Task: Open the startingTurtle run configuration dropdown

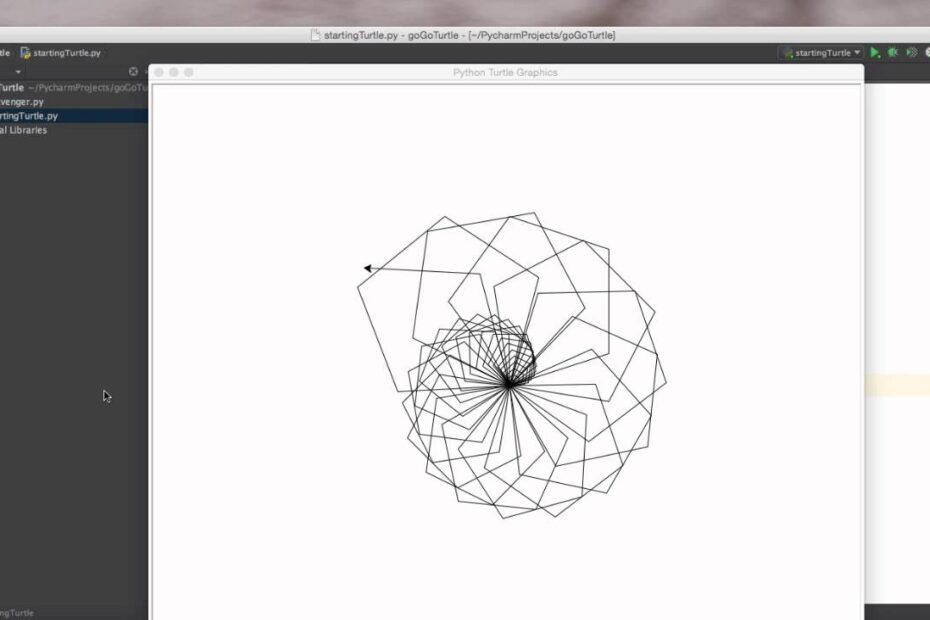Action: [x=857, y=52]
